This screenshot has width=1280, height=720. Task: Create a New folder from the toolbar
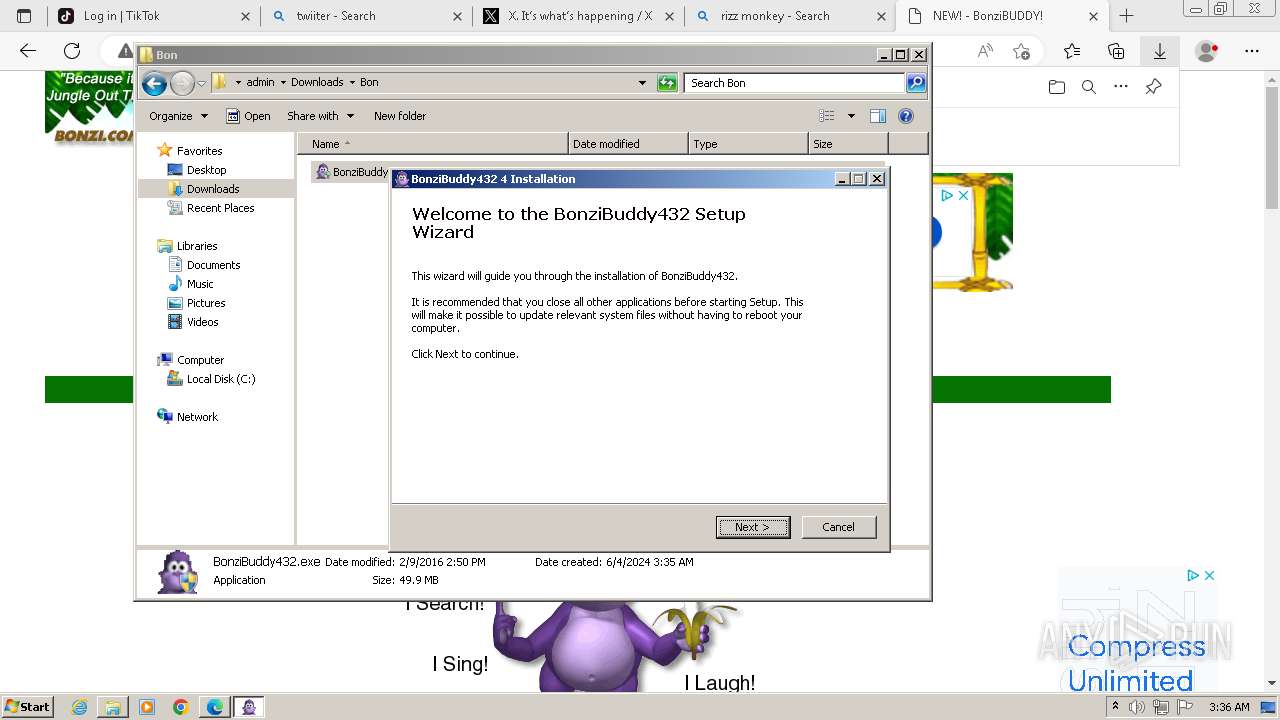[400, 116]
